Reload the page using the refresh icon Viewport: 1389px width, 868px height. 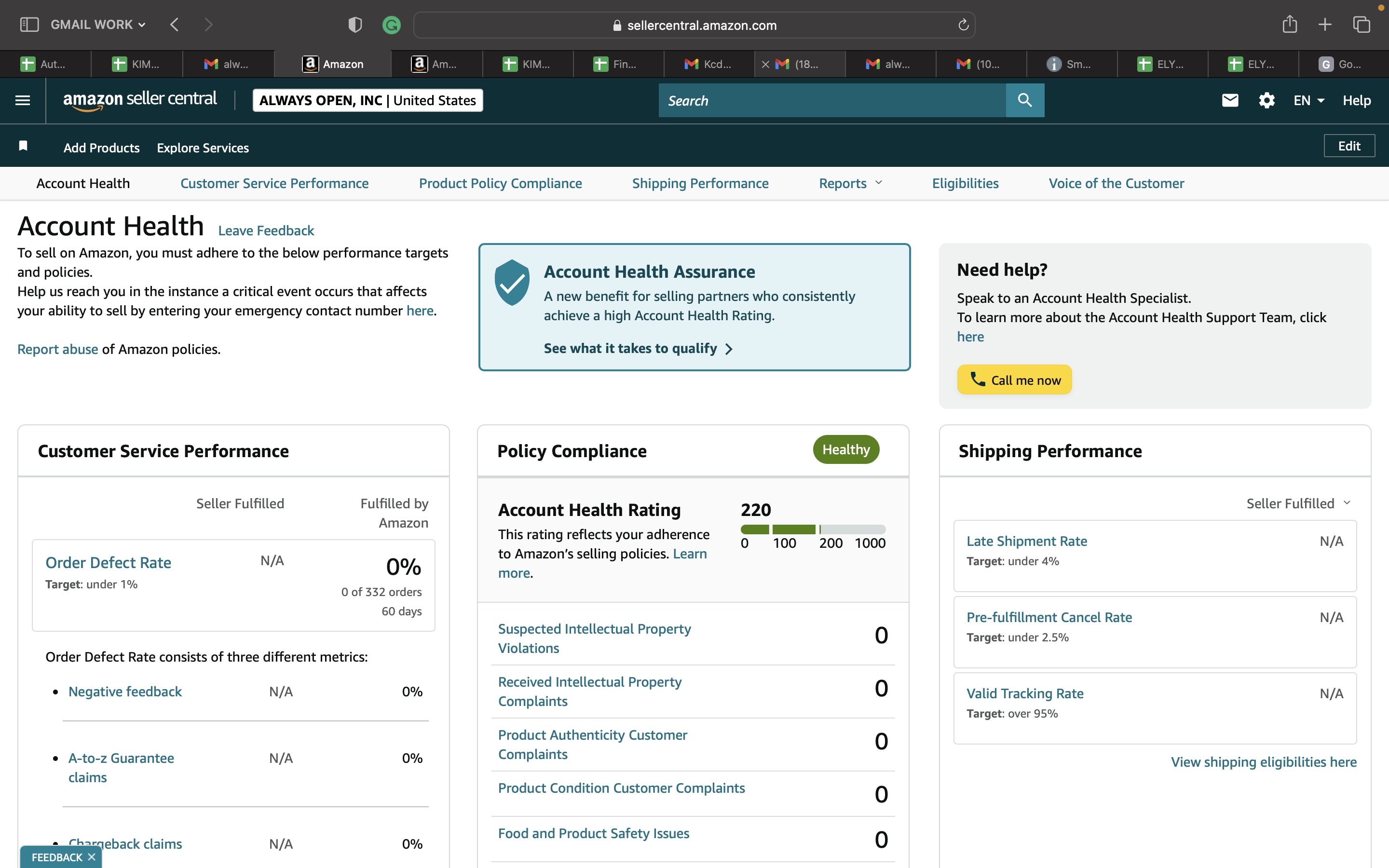(x=963, y=25)
